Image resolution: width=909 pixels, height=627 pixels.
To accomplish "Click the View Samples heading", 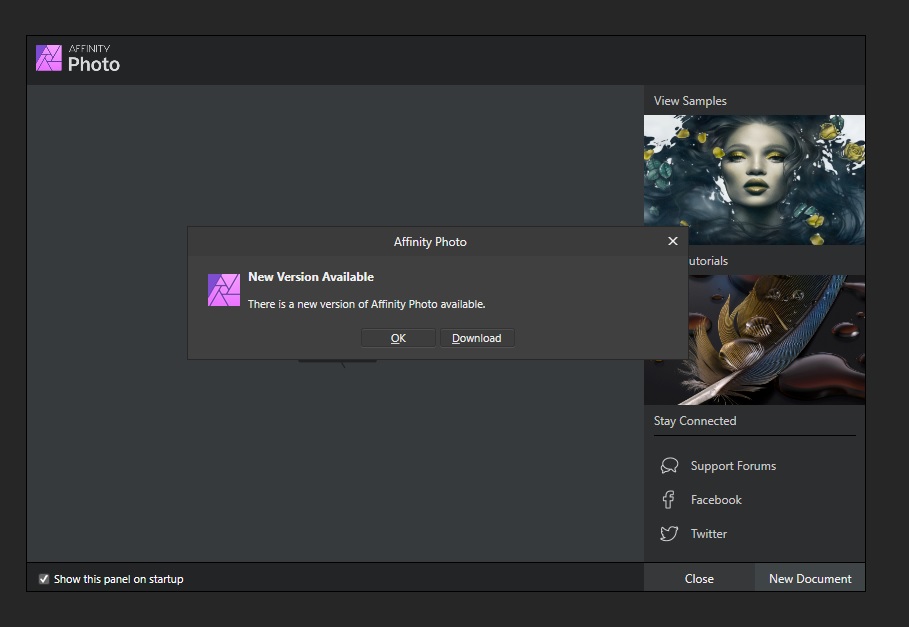I will [690, 101].
